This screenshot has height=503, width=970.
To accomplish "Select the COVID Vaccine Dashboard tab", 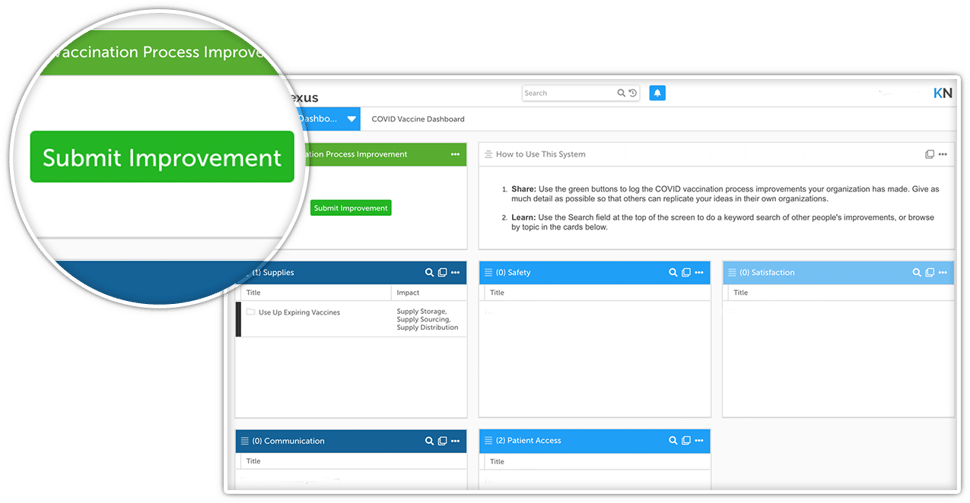I will point(418,119).
